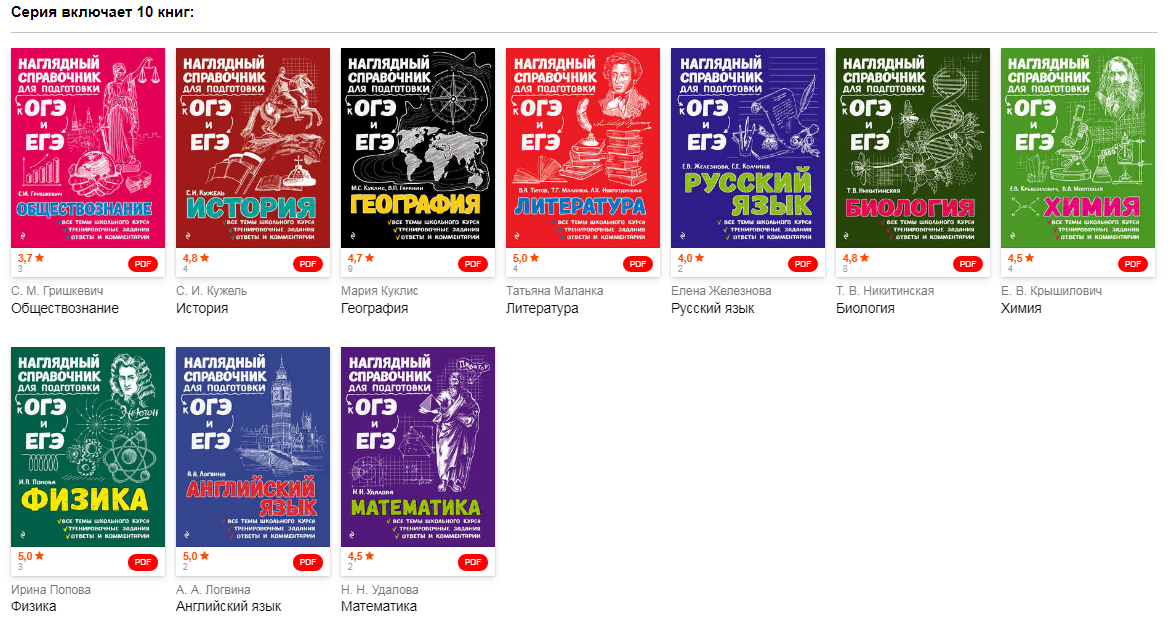
Task: Open the География book cover
Action: [x=417, y=148]
